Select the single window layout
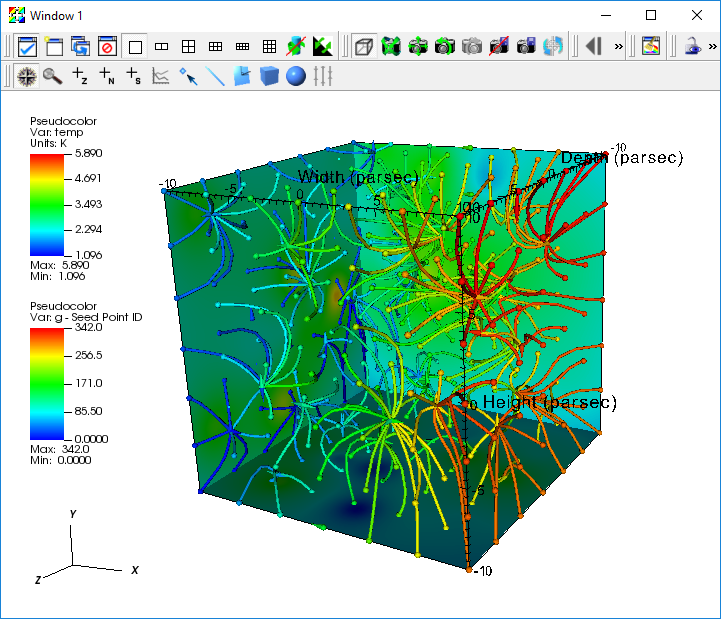 [x=135, y=46]
